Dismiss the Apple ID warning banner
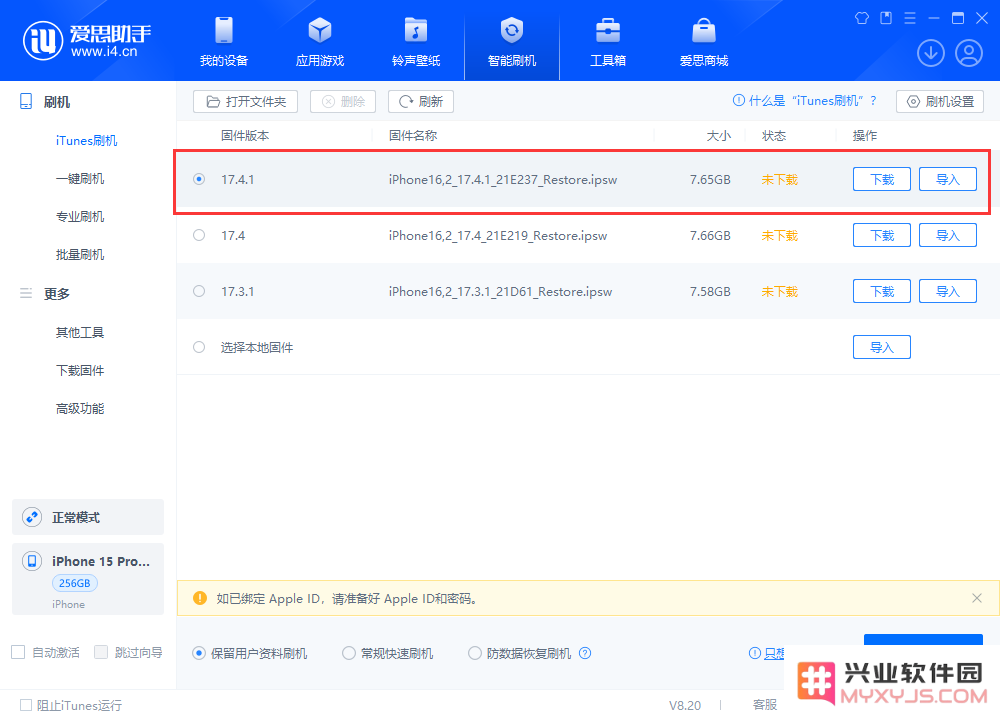The width and height of the screenshot is (1000, 720). pyautogui.click(x=976, y=598)
